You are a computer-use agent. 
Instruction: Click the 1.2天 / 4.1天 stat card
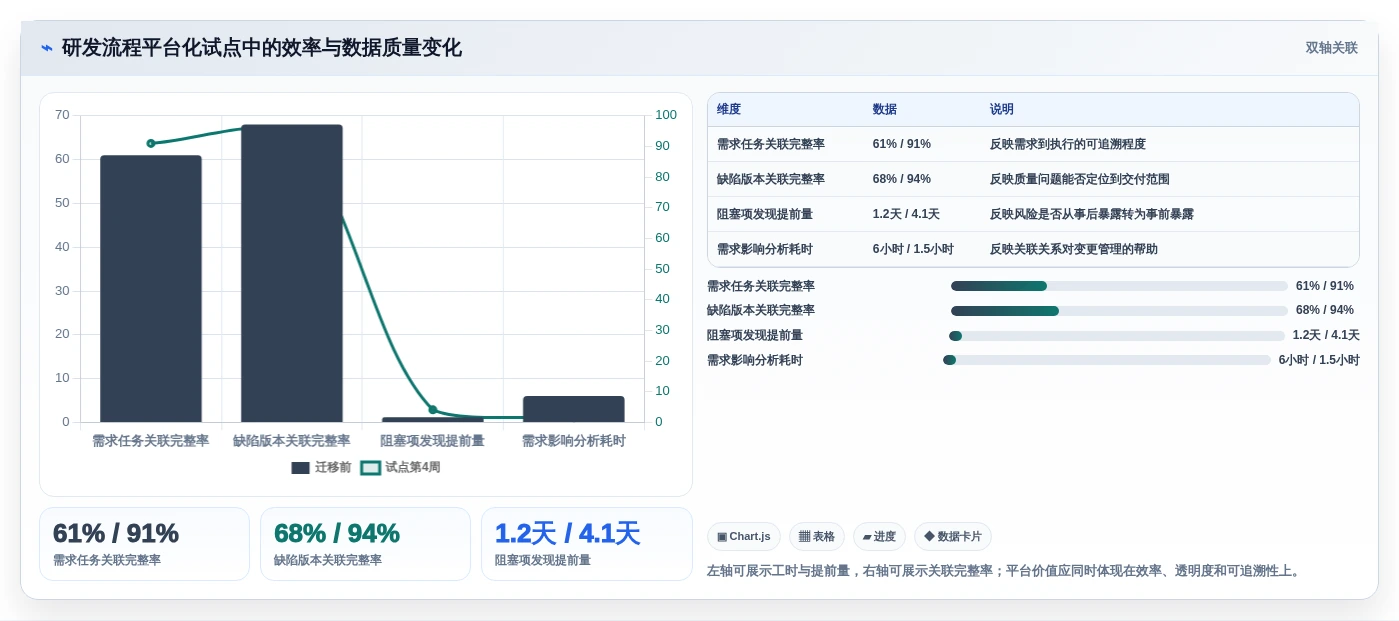tap(587, 544)
